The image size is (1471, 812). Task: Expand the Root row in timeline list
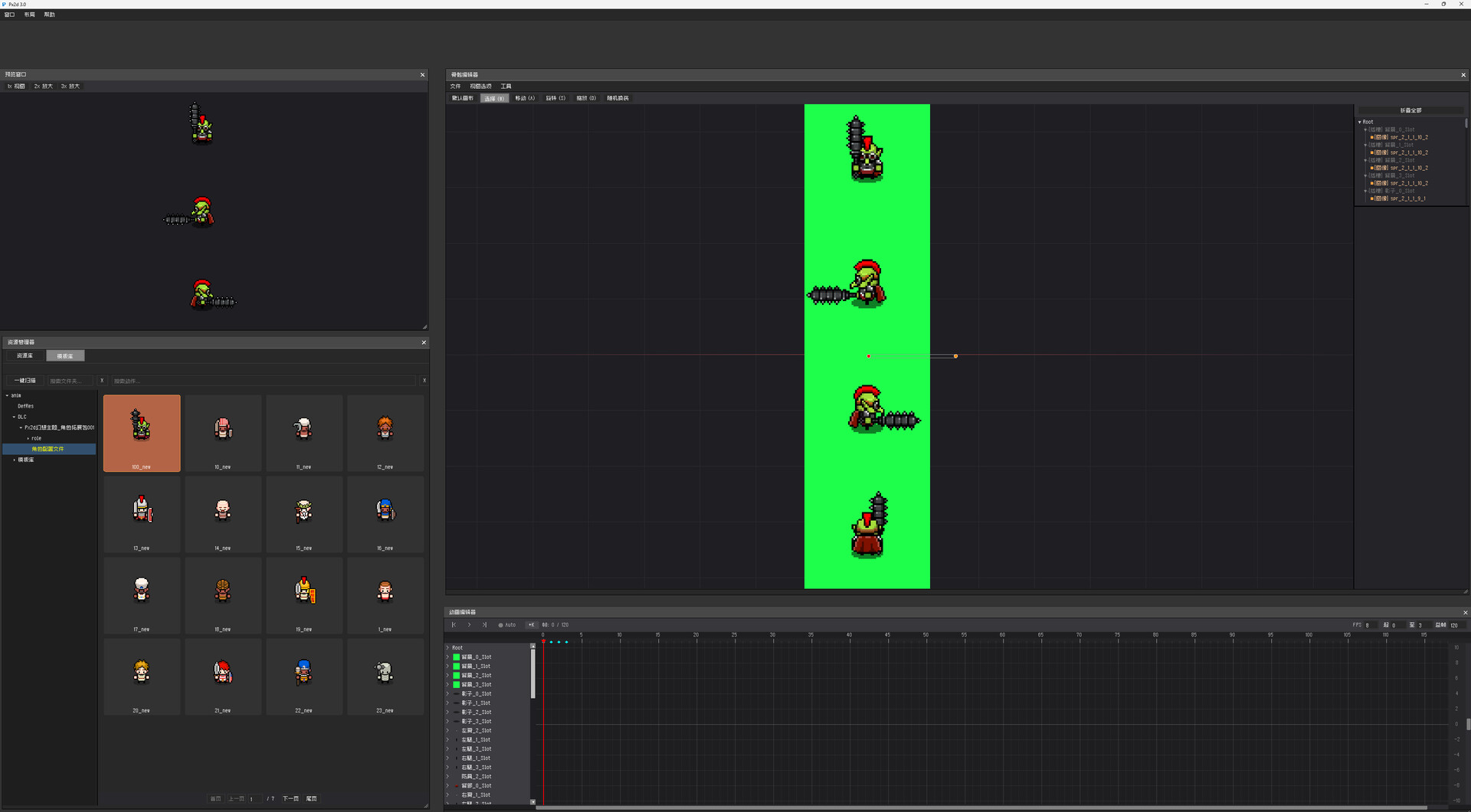(447, 648)
